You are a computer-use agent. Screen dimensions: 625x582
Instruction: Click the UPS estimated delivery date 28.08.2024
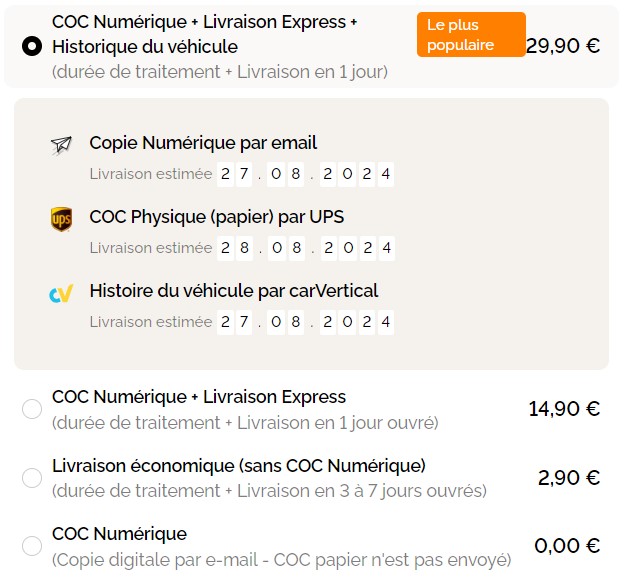306,248
